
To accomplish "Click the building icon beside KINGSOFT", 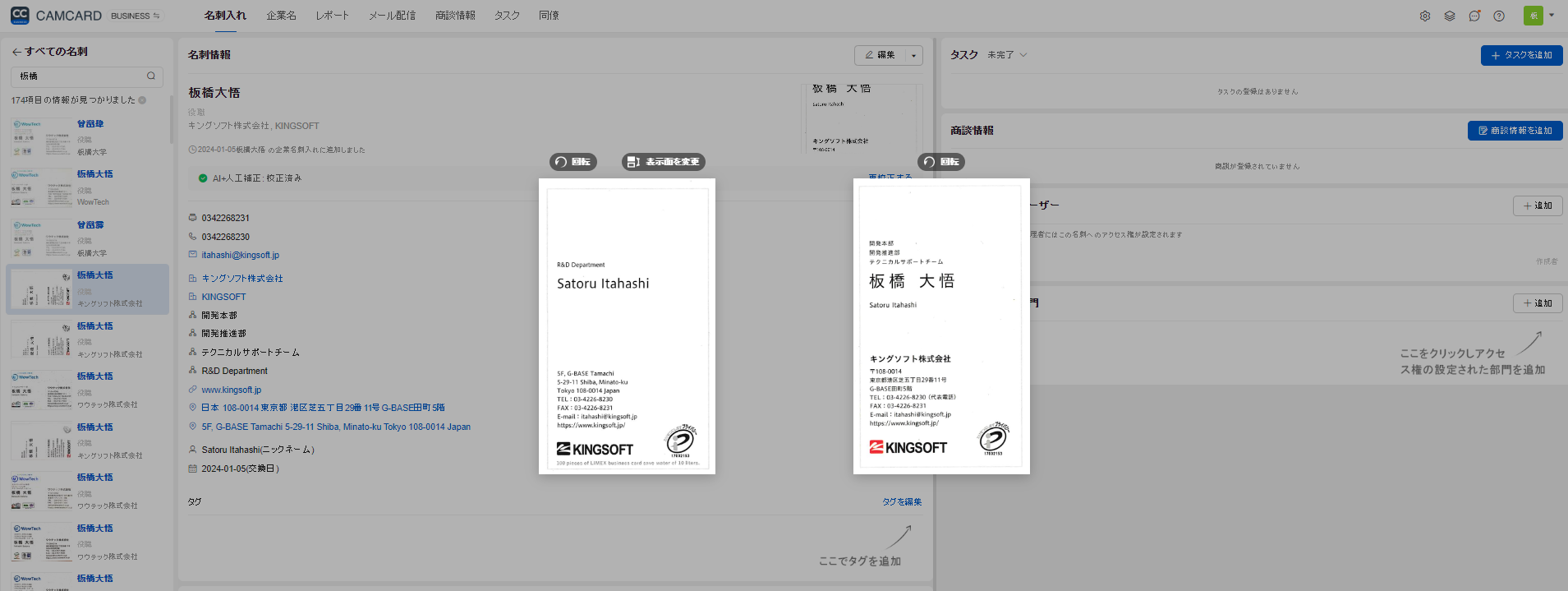I will point(193,297).
